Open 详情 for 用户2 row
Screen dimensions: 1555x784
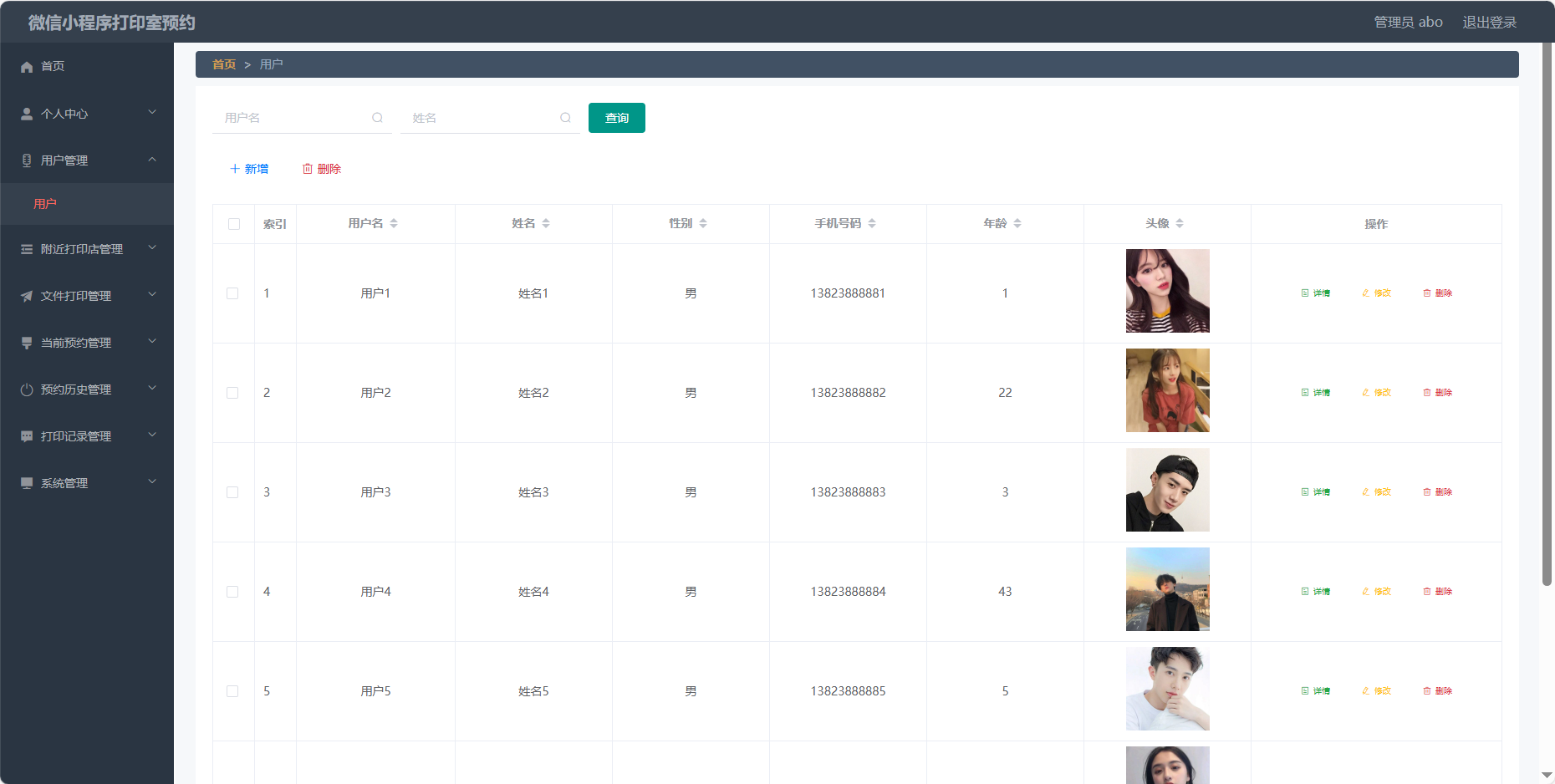1316,393
